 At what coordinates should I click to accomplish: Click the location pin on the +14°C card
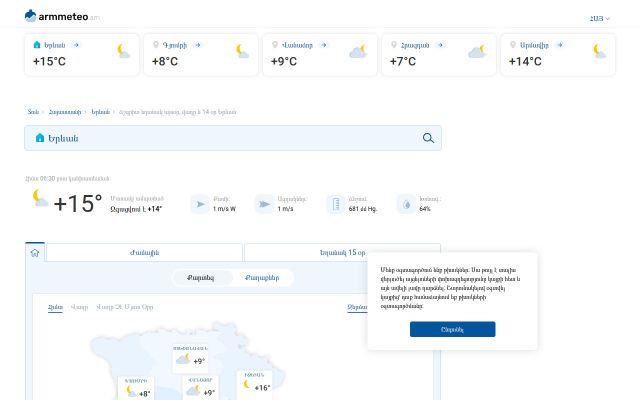(513, 44)
